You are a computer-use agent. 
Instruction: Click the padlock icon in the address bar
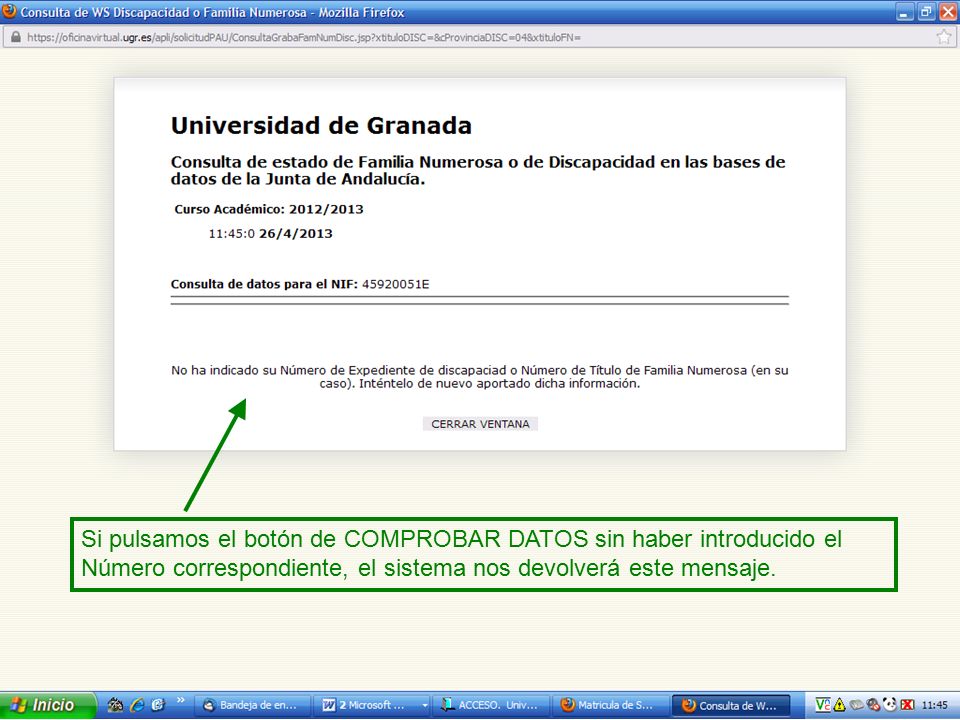(x=15, y=37)
